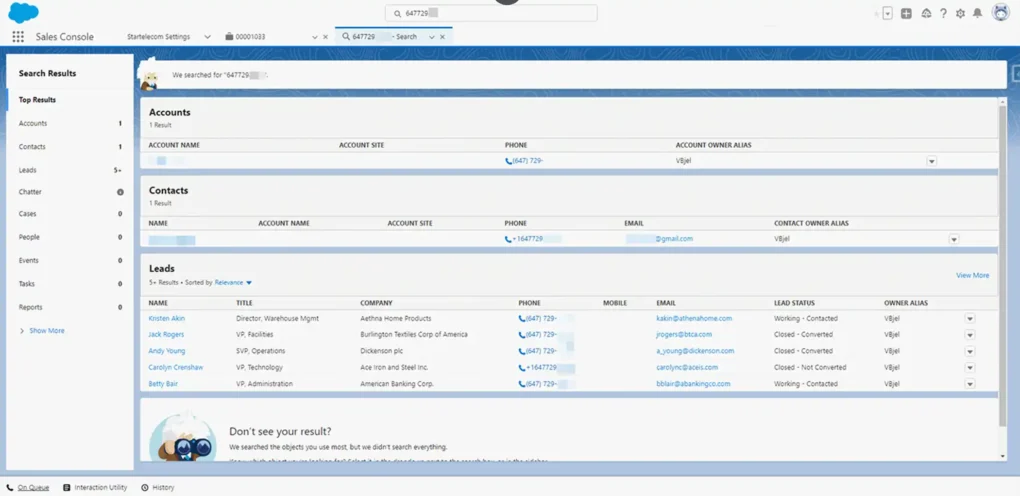This screenshot has width=1020, height=496.
Task: Open the Search tab options chevron
Action: 431,37
